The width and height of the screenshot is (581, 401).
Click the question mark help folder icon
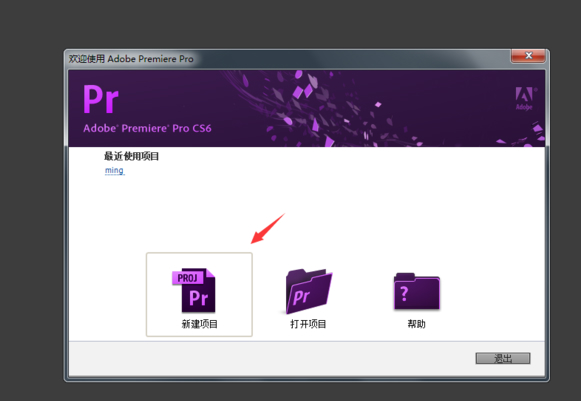click(417, 291)
